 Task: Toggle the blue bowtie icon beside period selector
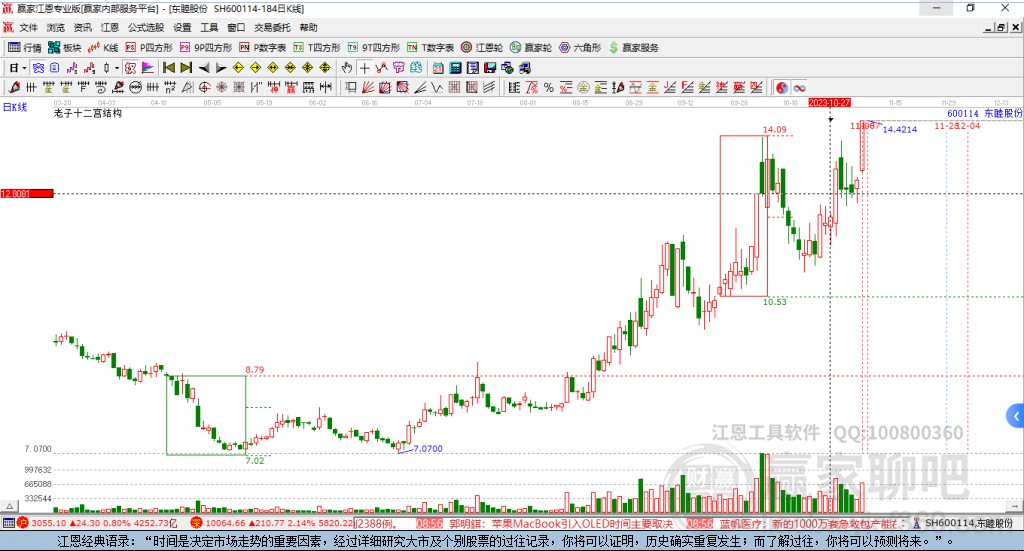pyautogui.click(x=38, y=68)
